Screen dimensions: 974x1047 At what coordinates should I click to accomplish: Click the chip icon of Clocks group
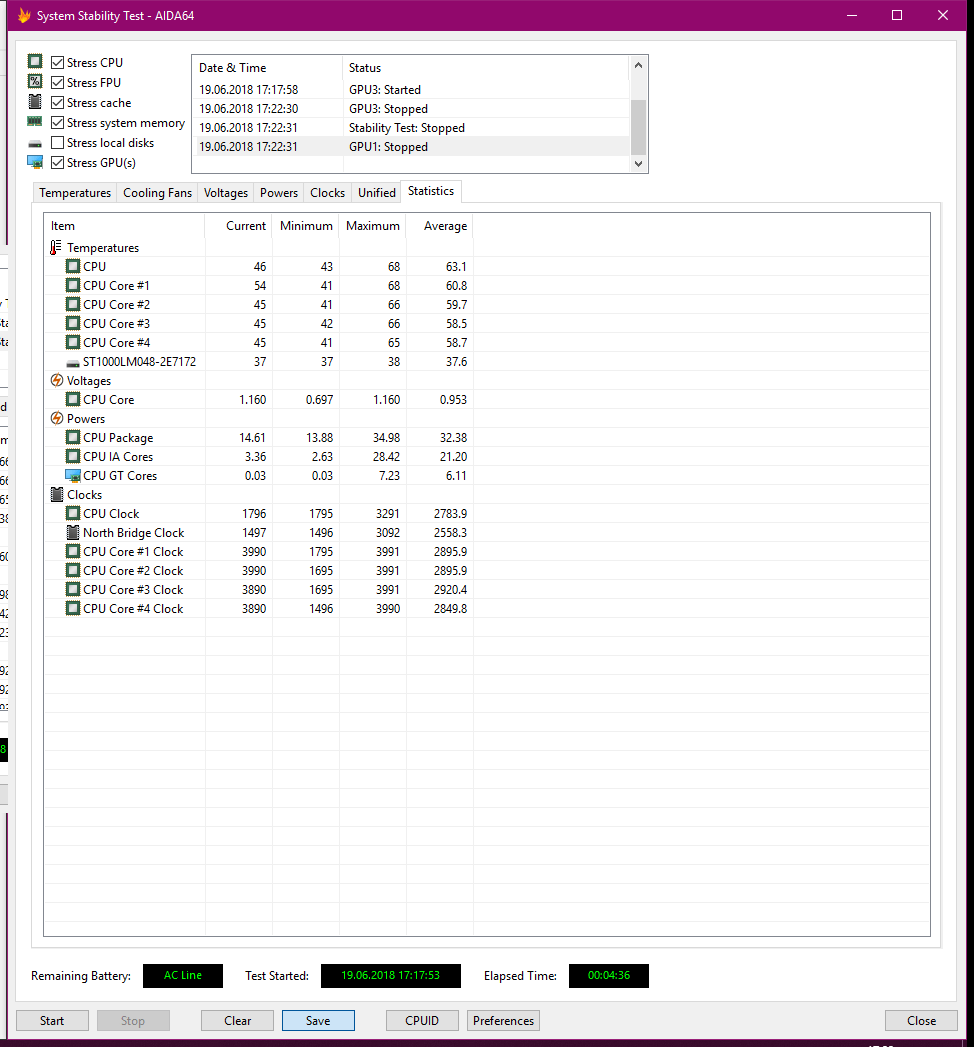(x=57, y=495)
